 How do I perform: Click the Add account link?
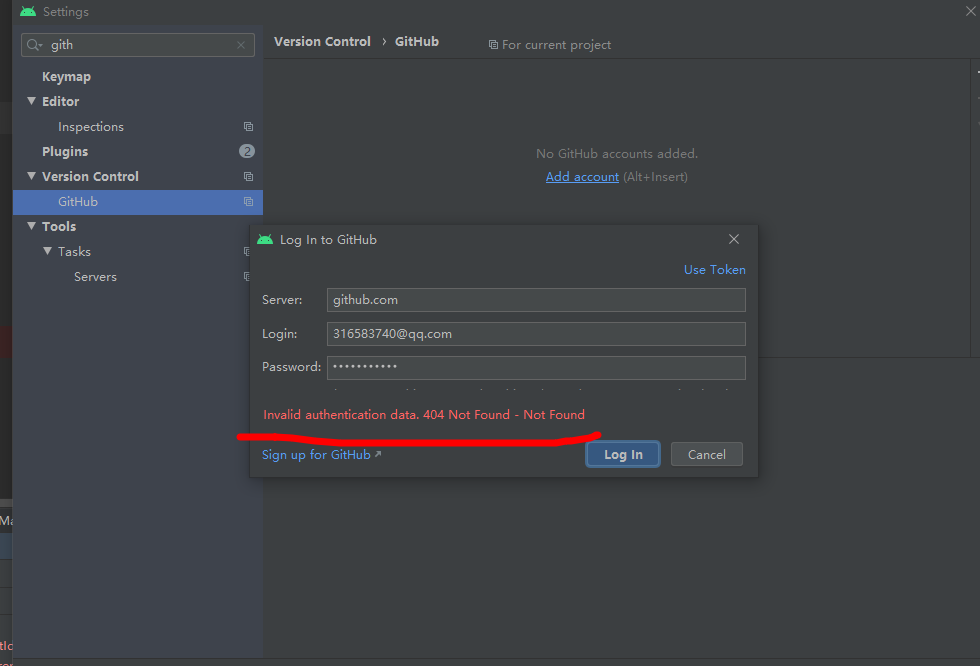[x=582, y=177]
